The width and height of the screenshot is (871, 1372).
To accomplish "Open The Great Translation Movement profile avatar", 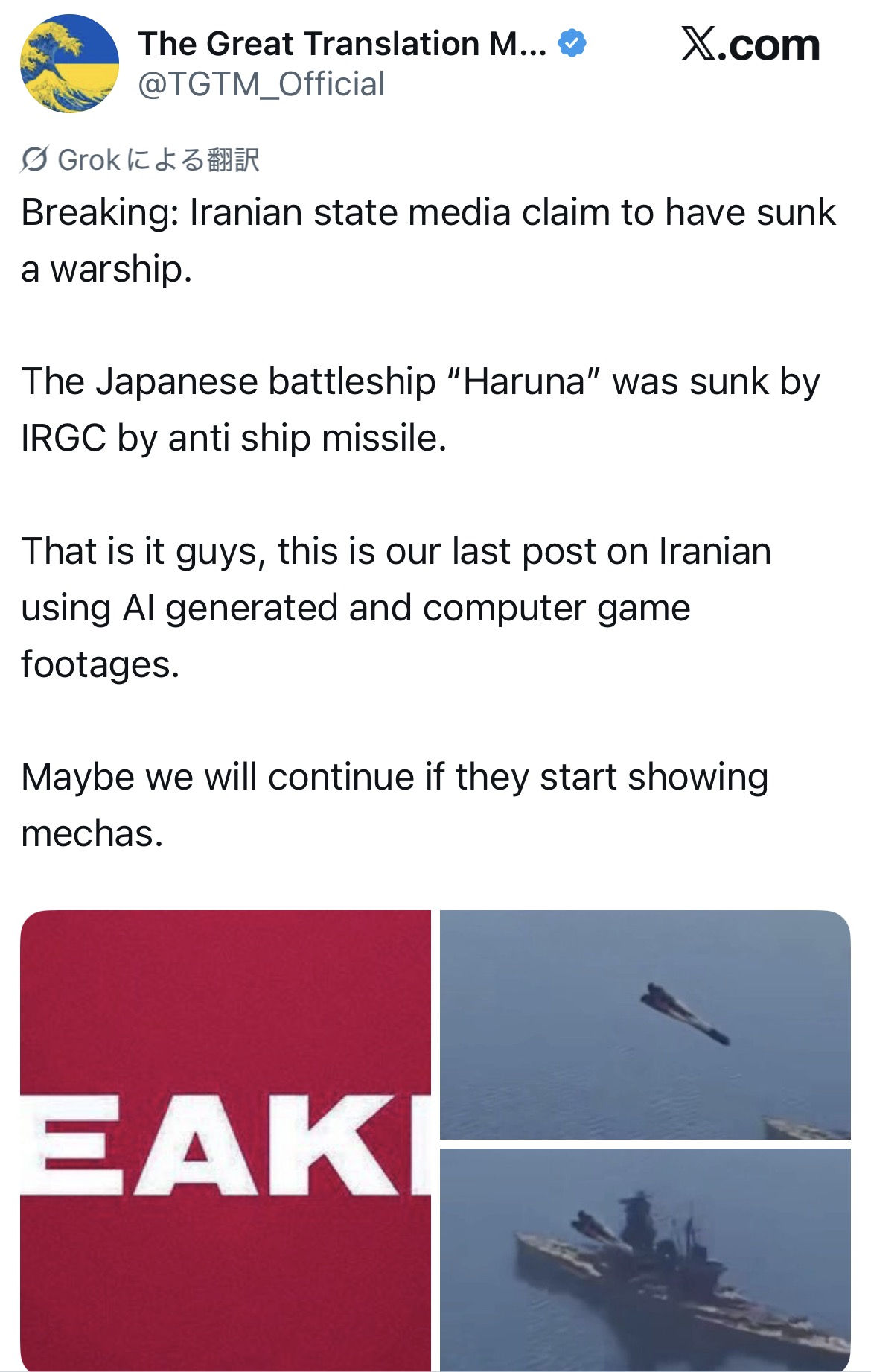I will pos(69,63).
